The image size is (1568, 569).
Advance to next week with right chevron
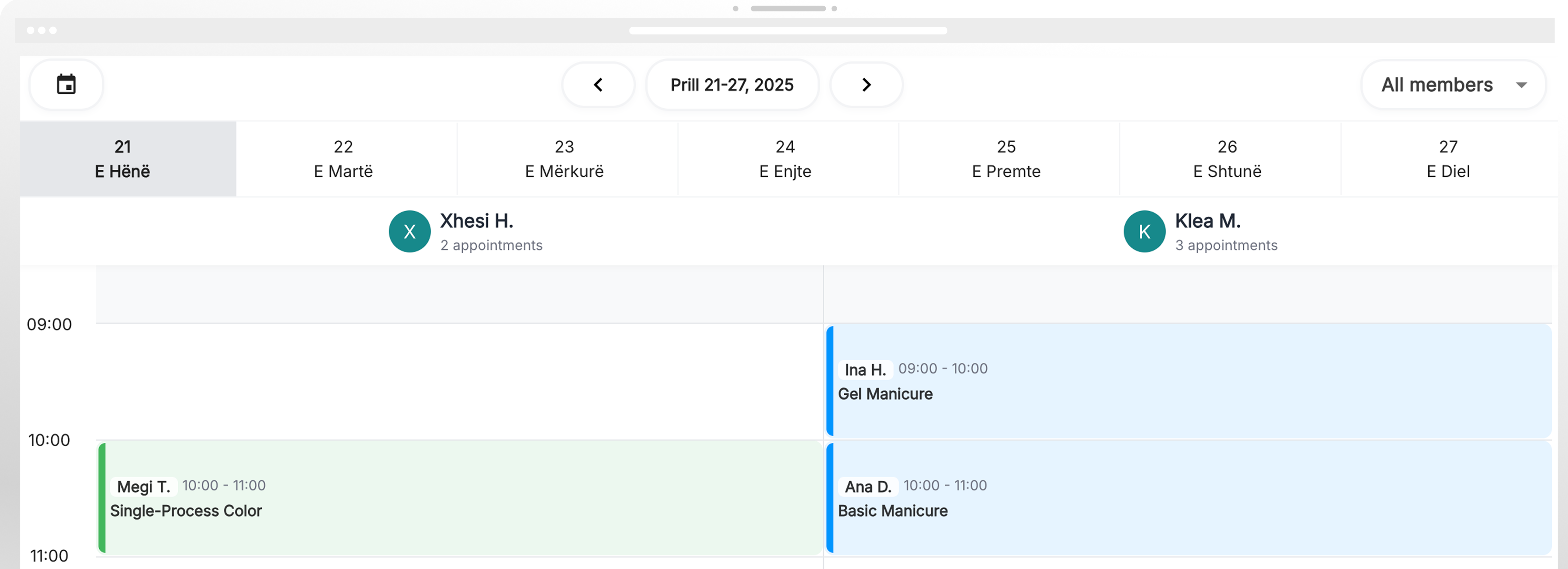(866, 85)
